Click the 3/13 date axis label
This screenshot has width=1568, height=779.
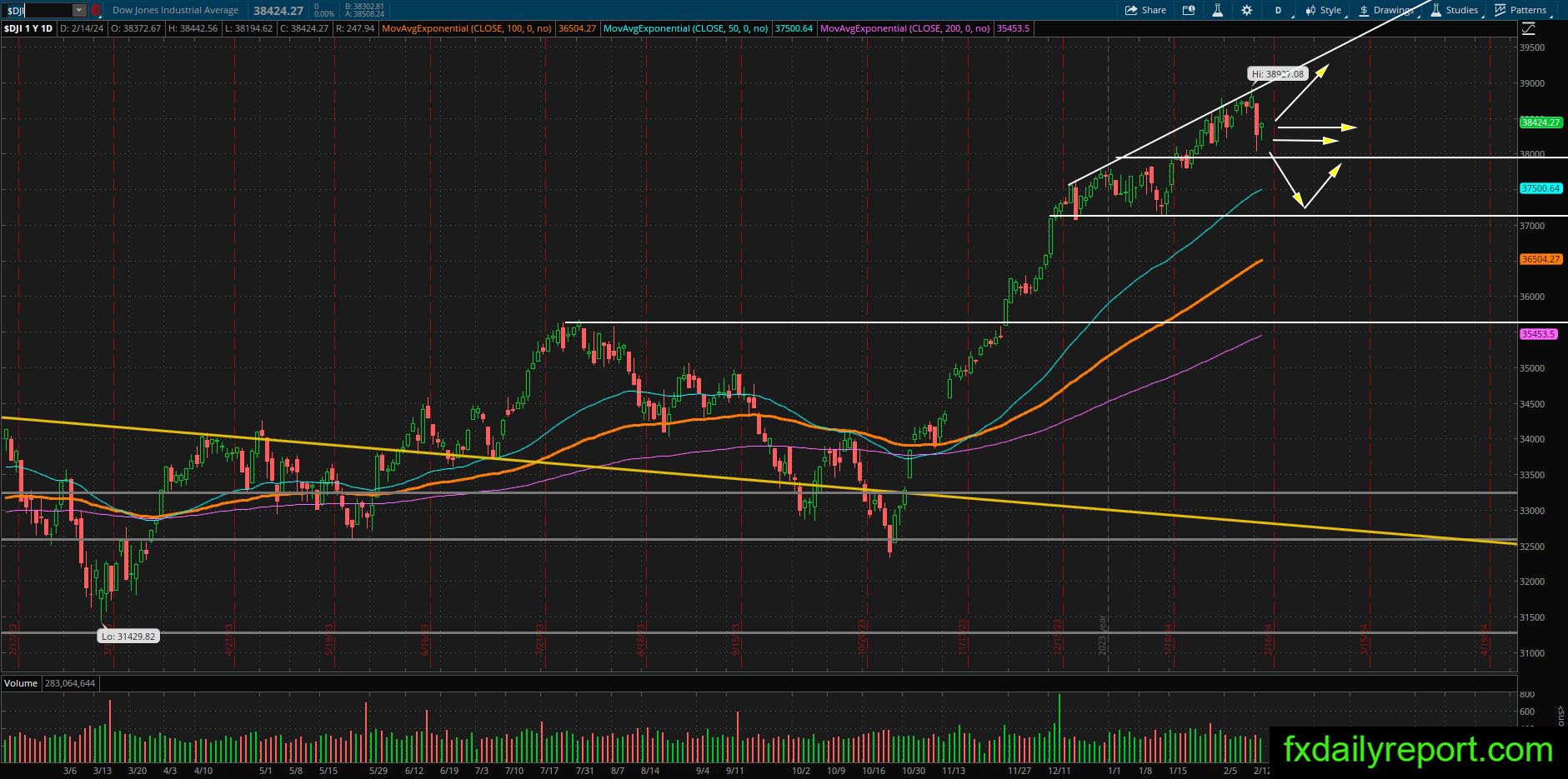point(103,771)
